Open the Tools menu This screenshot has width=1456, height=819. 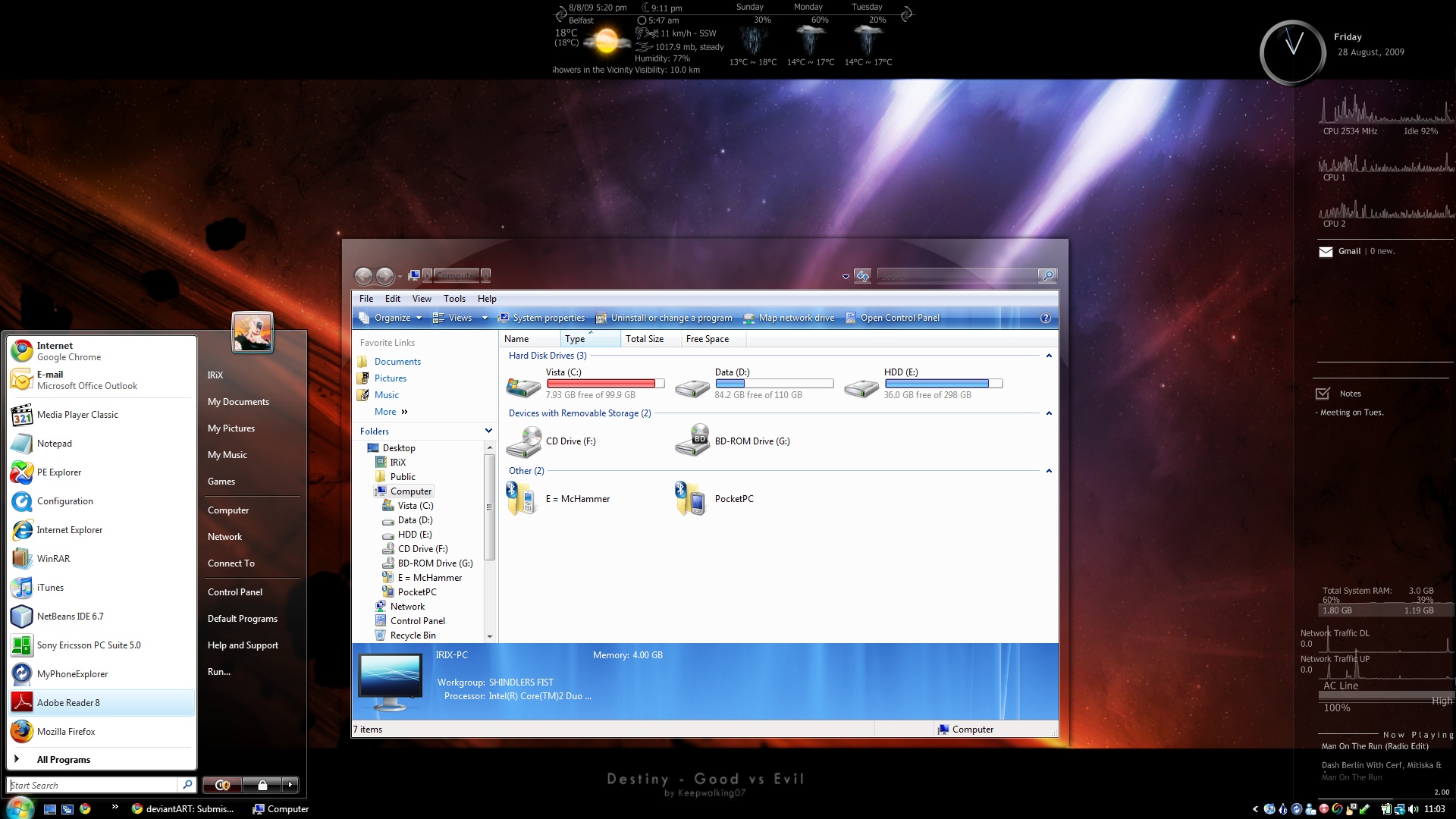pos(454,299)
